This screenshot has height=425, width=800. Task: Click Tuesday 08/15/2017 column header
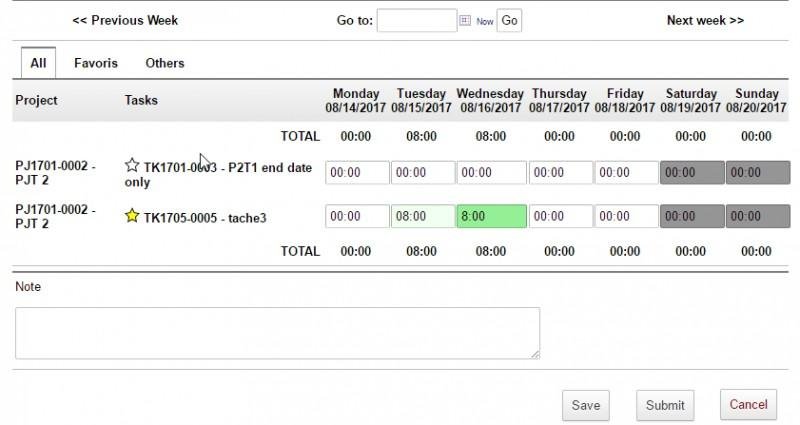click(x=421, y=101)
